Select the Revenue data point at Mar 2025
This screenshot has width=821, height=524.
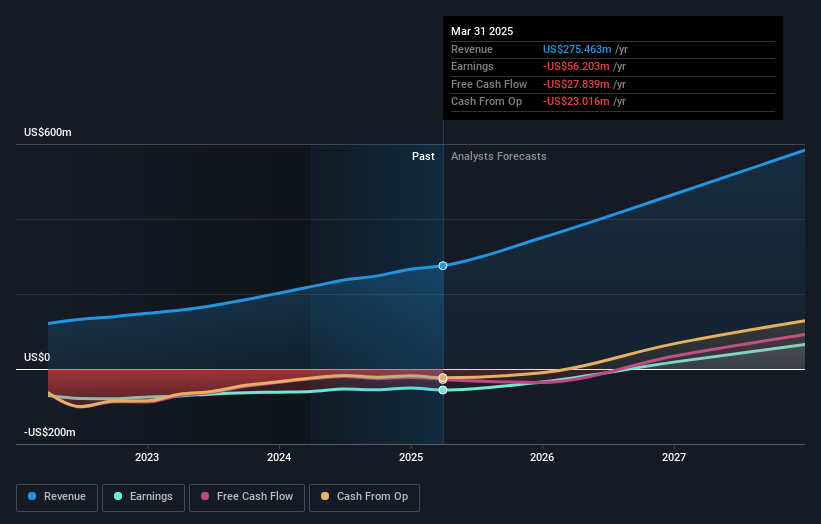pos(443,266)
